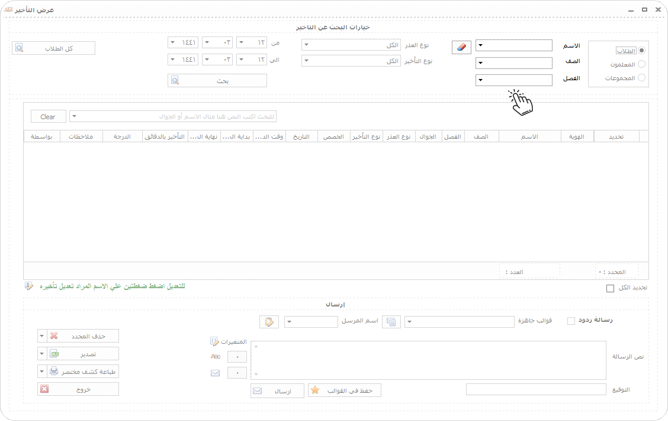Open the excuse type (نوع العذر) dropdown
The width and height of the screenshot is (668, 421).
click(x=351, y=45)
